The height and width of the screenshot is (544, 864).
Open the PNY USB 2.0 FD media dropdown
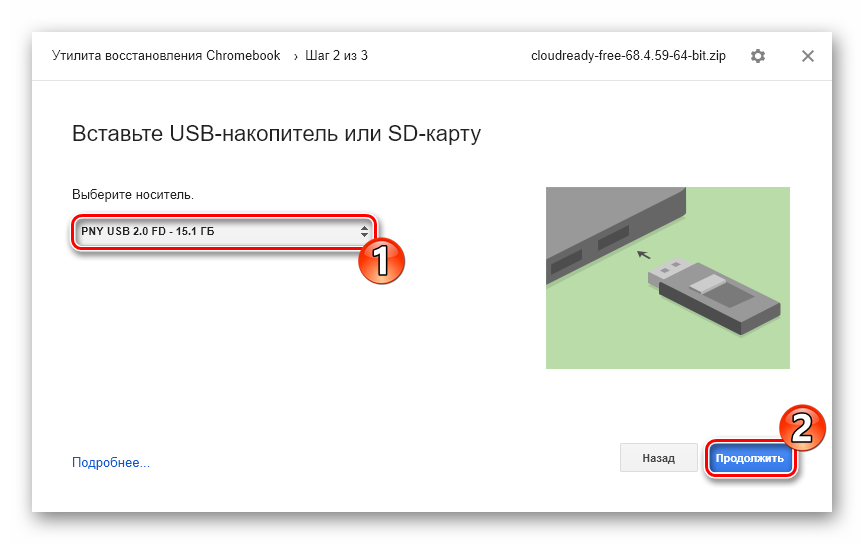pos(223,231)
